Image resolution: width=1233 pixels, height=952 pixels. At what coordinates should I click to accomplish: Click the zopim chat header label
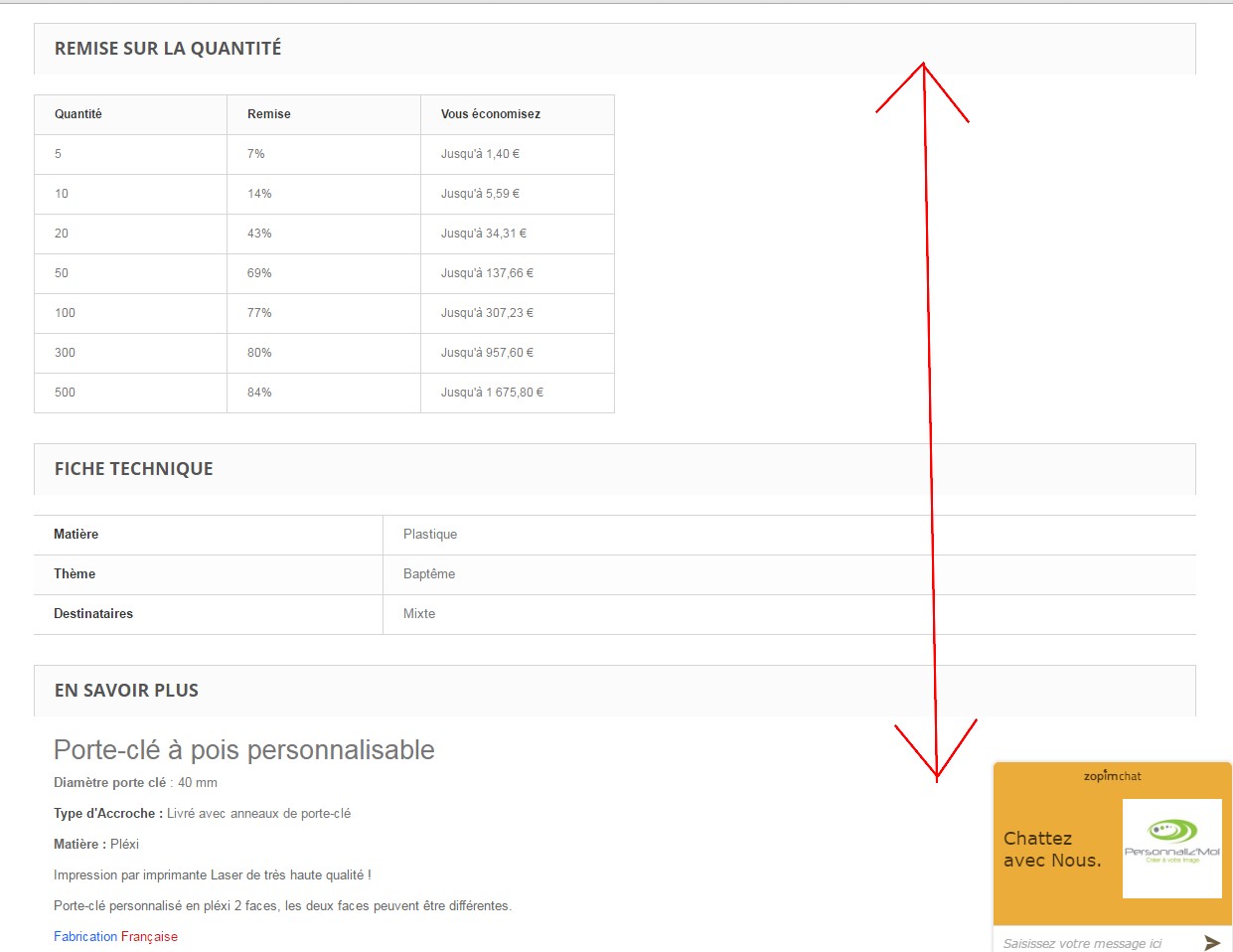click(x=1113, y=776)
